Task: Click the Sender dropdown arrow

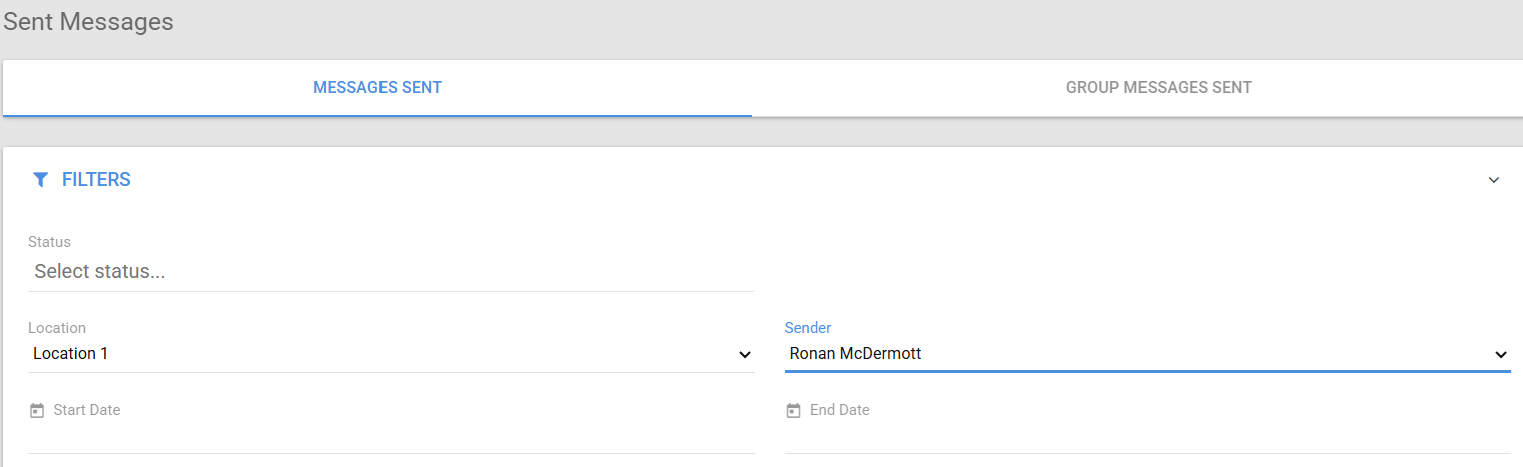Action: pyautogui.click(x=1500, y=355)
